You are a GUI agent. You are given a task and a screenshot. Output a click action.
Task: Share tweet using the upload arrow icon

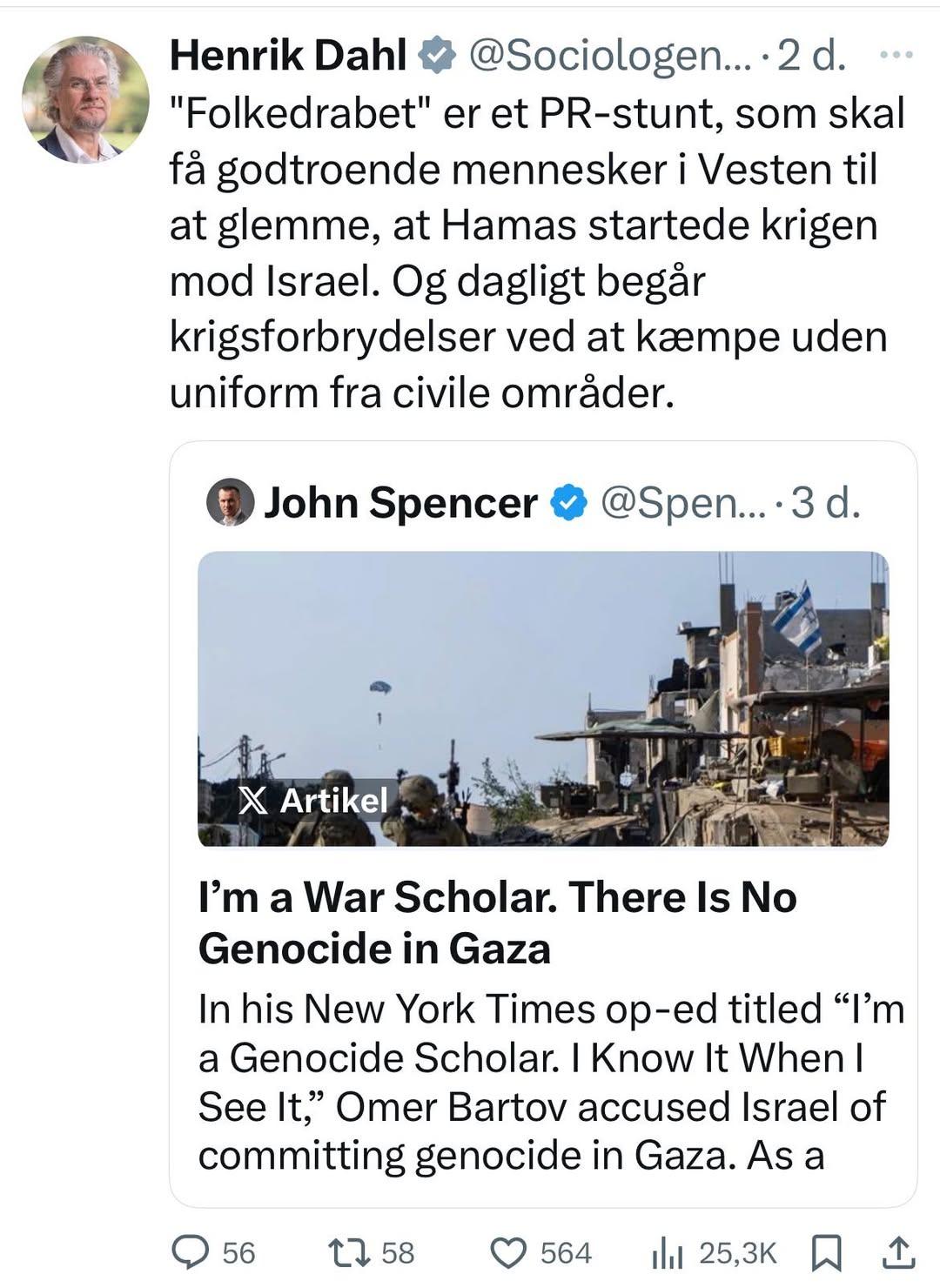pos(898,1252)
